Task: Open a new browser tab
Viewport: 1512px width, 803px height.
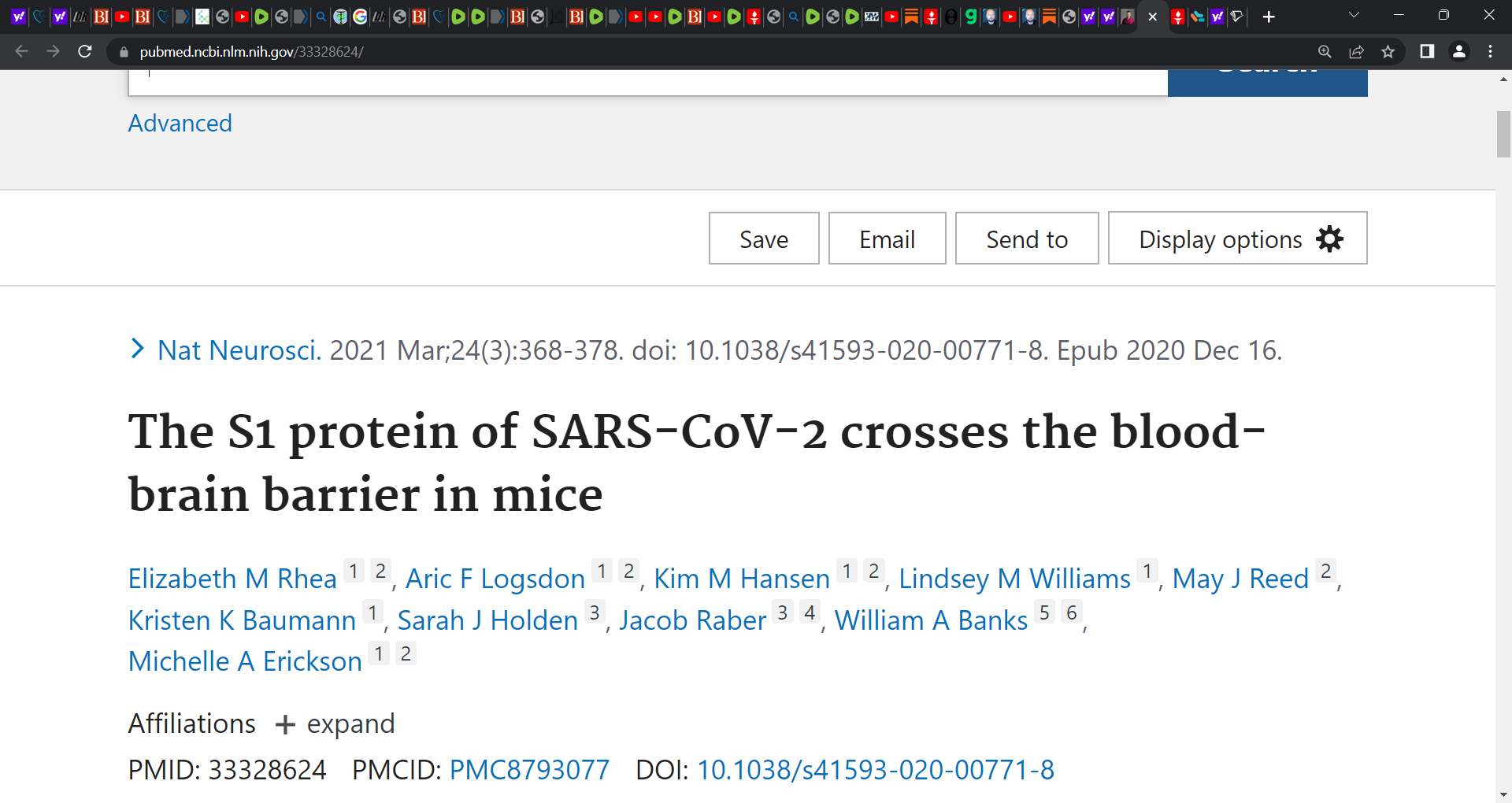Action: [x=1268, y=17]
